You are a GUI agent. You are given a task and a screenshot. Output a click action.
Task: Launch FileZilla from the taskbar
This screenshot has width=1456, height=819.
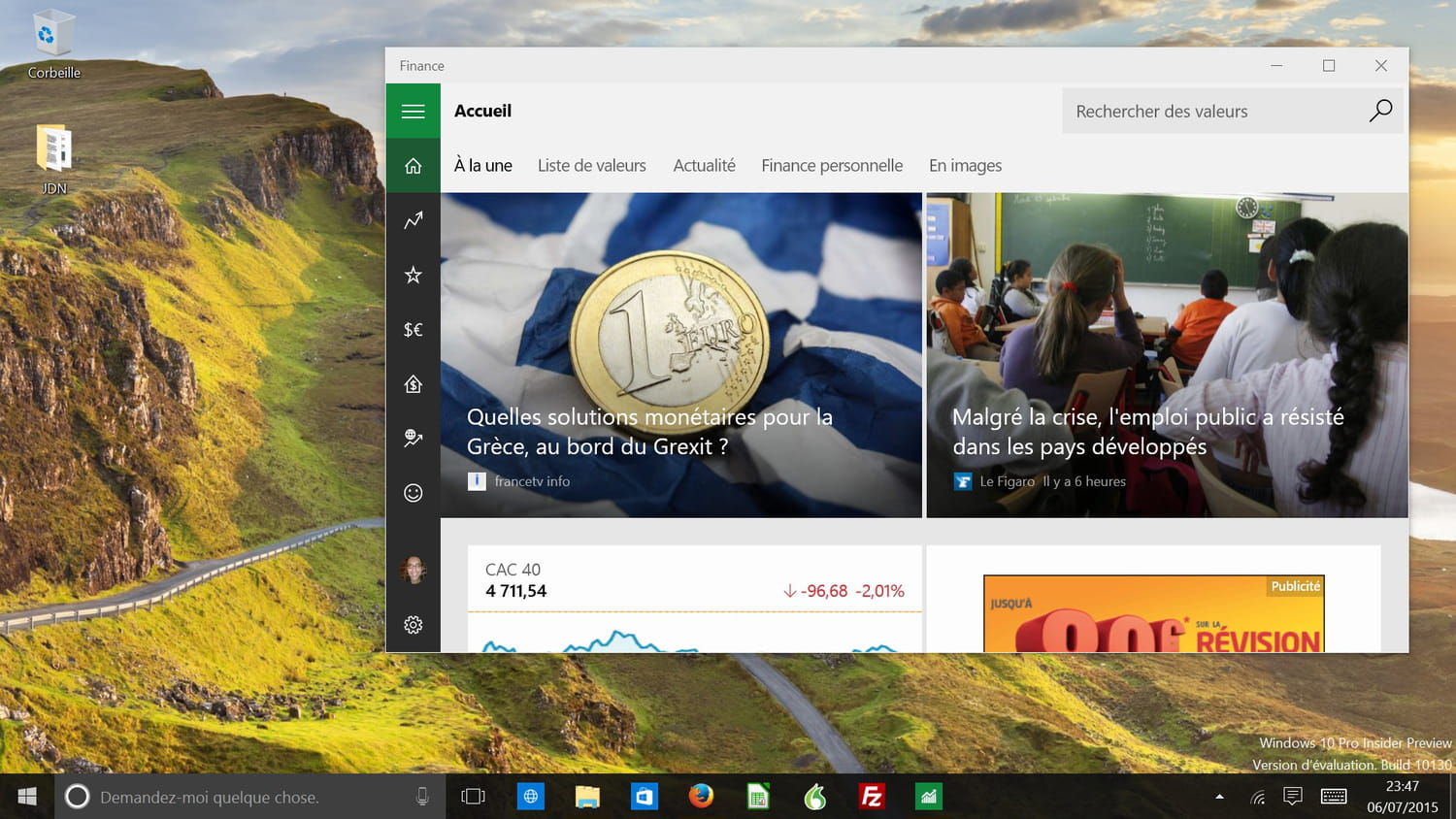click(872, 797)
